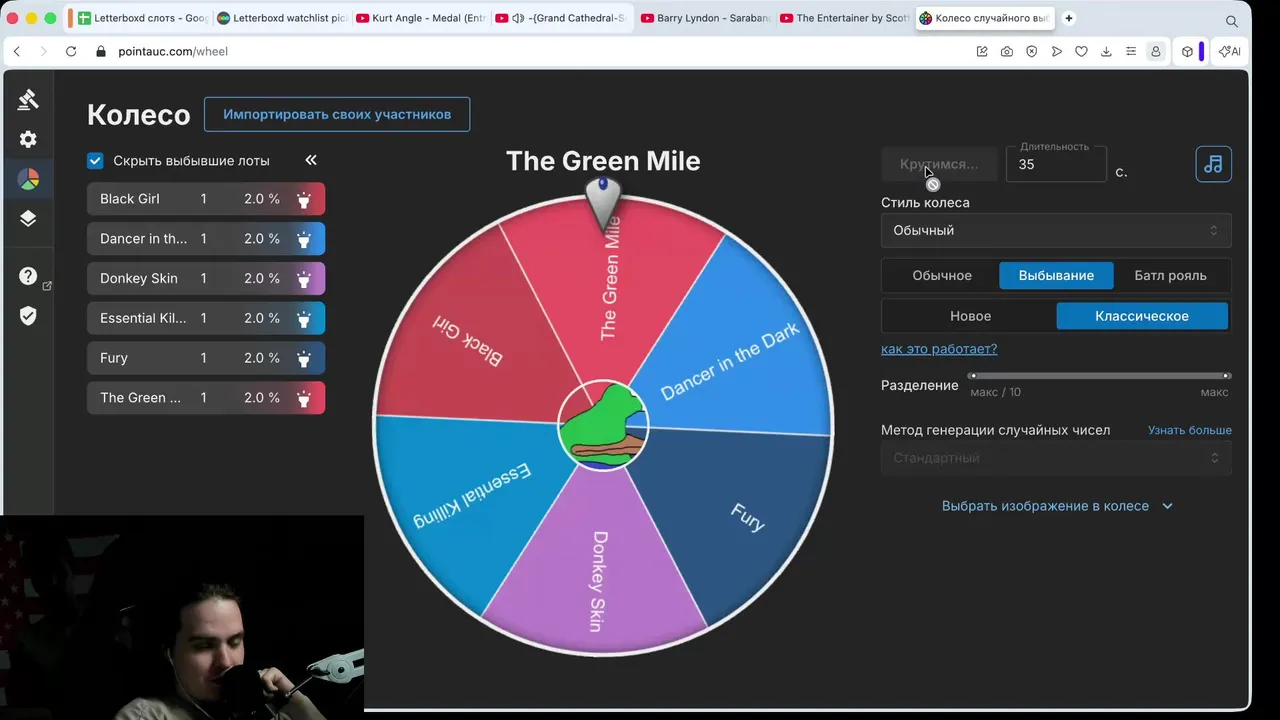Highlight Black Girl using its flashlight icon
Image resolution: width=1280 pixels, height=720 pixels.
pos(304,199)
